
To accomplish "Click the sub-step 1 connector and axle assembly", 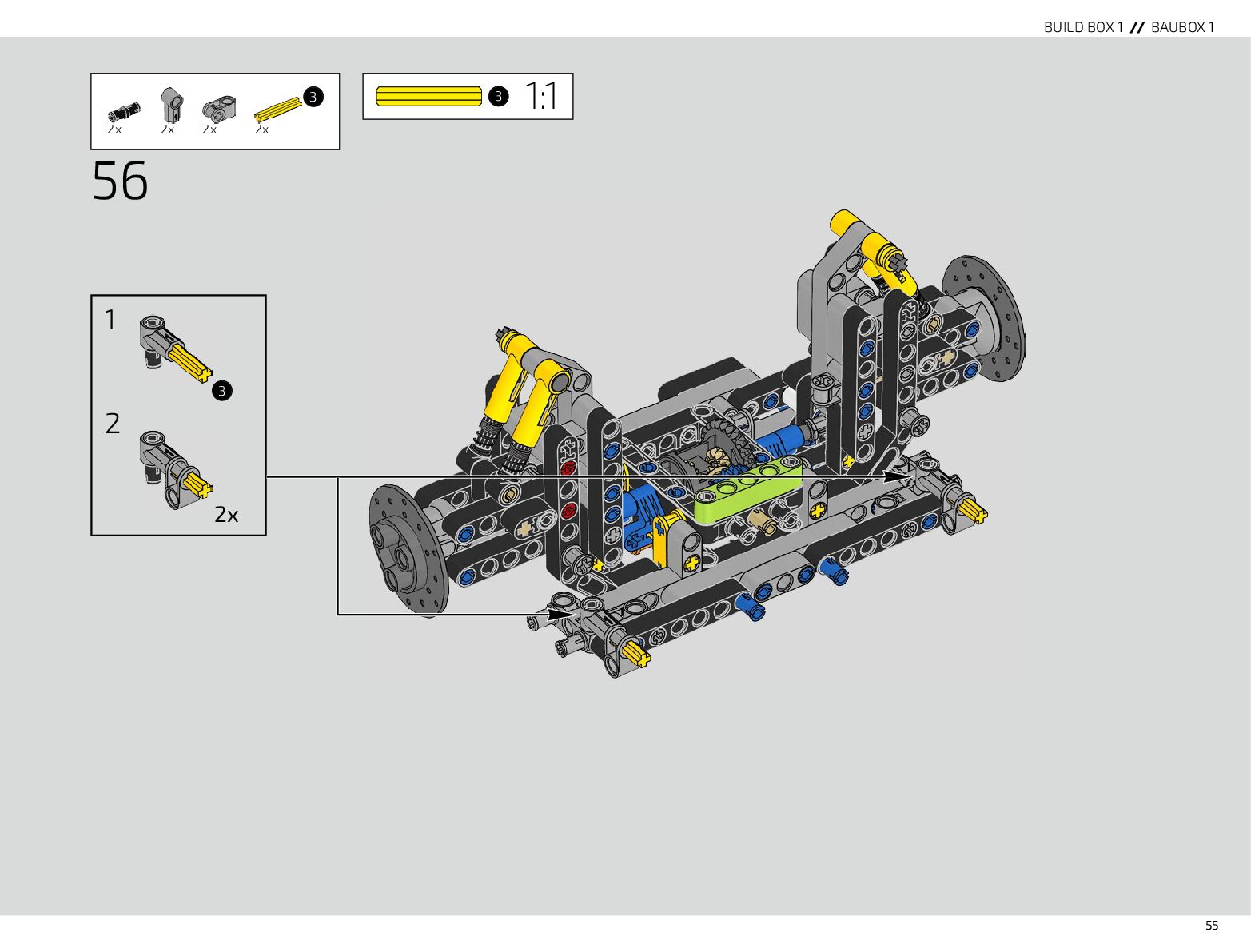I will click(173, 349).
